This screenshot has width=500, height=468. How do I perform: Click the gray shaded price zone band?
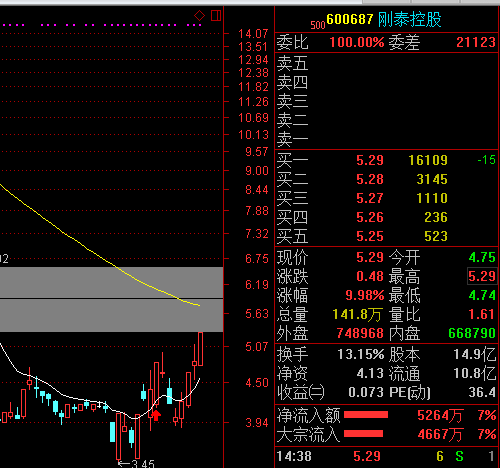[x=111, y=299]
